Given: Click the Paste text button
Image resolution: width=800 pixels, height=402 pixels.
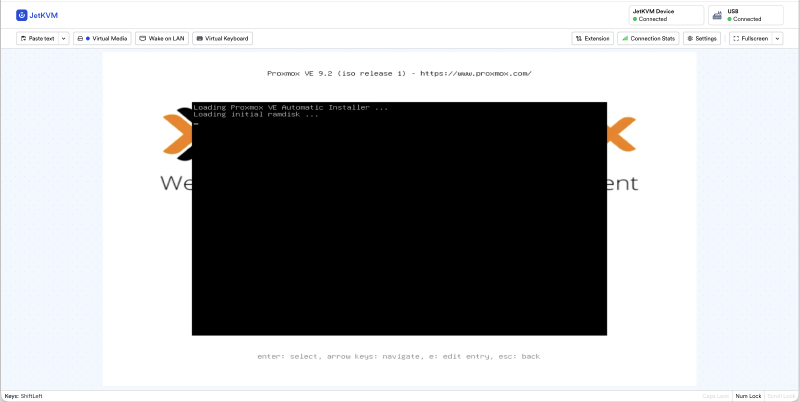Looking at the screenshot, I should 38,38.
